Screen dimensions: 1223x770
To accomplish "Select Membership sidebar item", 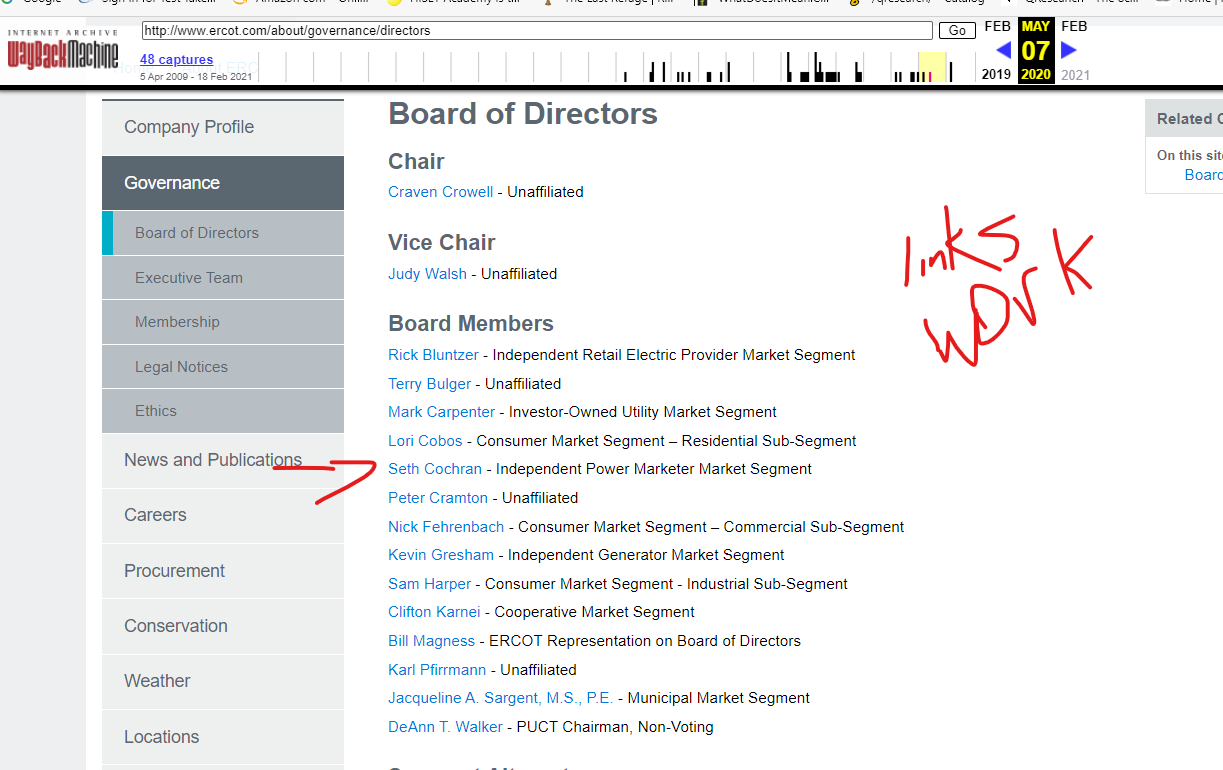I will [223, 322].
